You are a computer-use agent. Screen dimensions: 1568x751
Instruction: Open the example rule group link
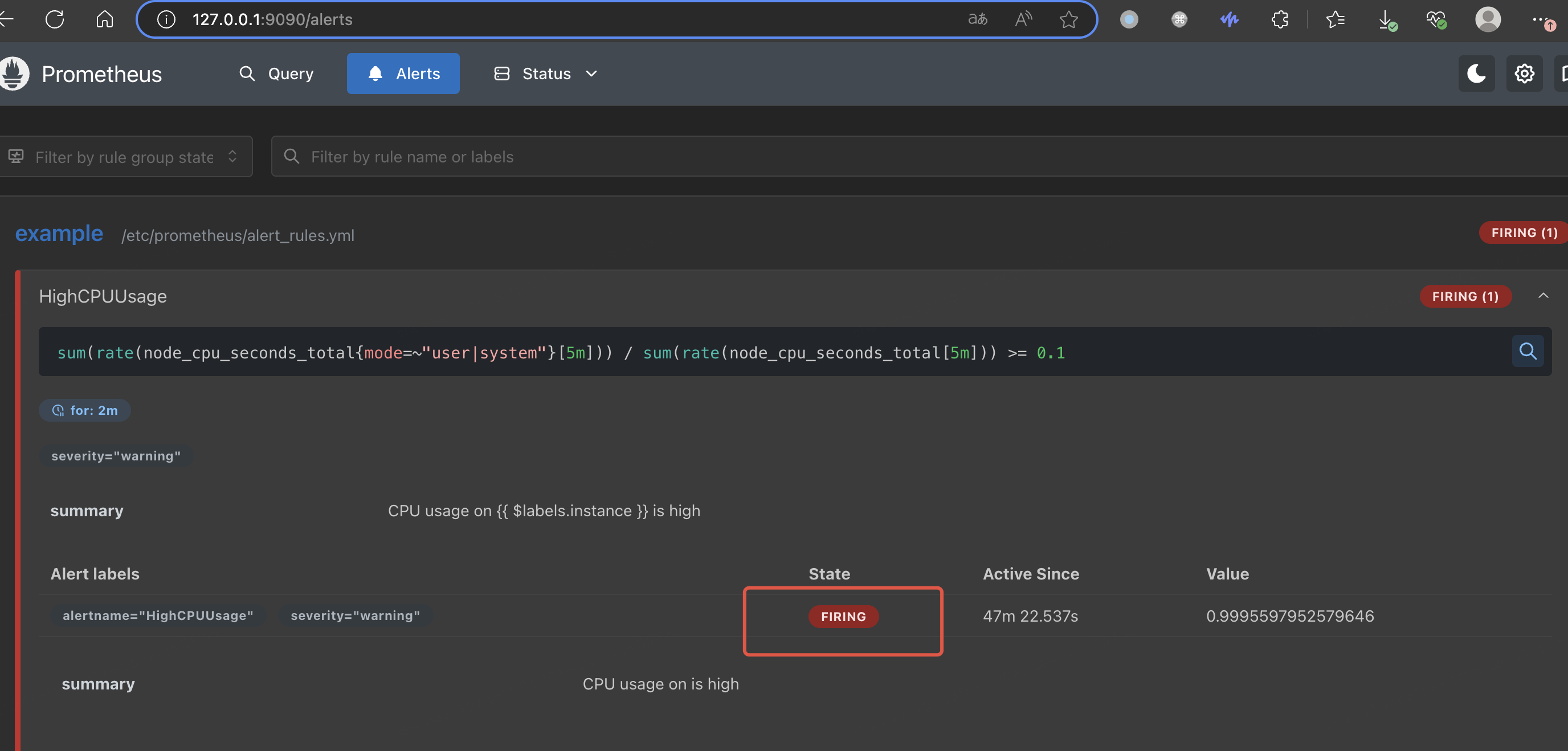59,233
